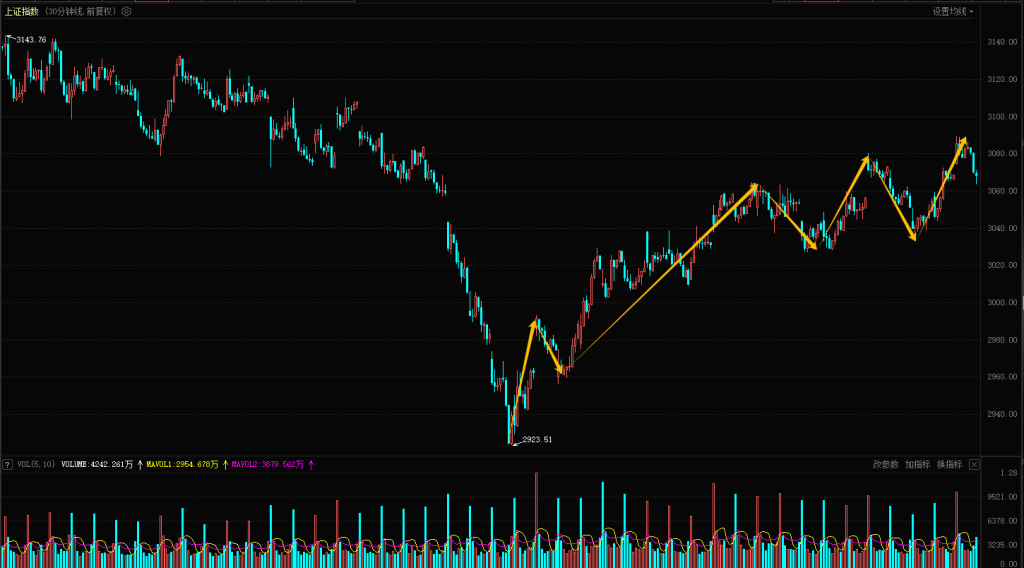Click the magenta up arrow after MAVOL2
This screenshot has width=1024, height=568.
(x=310, y=464)
